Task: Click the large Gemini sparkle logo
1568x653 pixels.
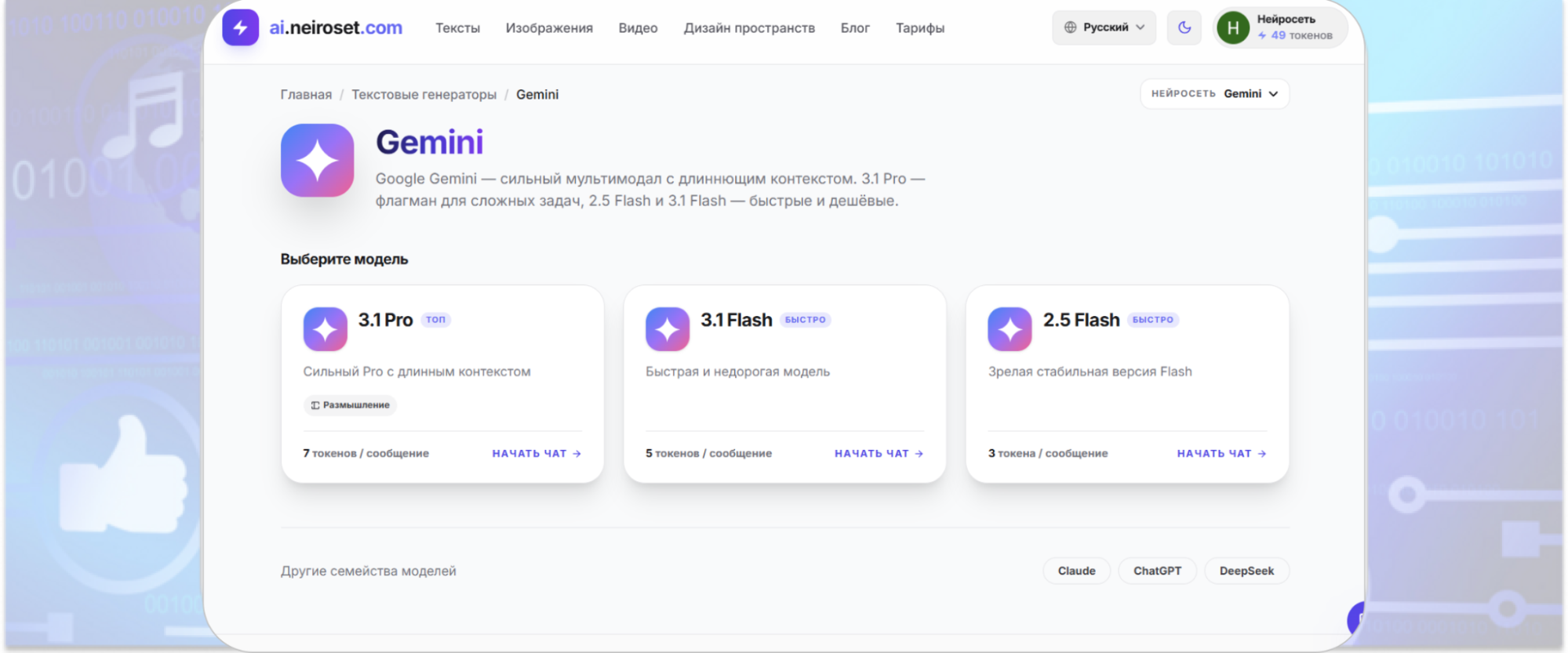Action: [x=317, y=160]
